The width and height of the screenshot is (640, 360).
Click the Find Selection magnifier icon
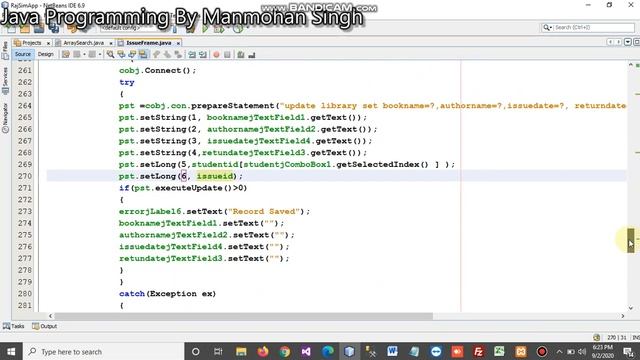(x=110, y=54)
